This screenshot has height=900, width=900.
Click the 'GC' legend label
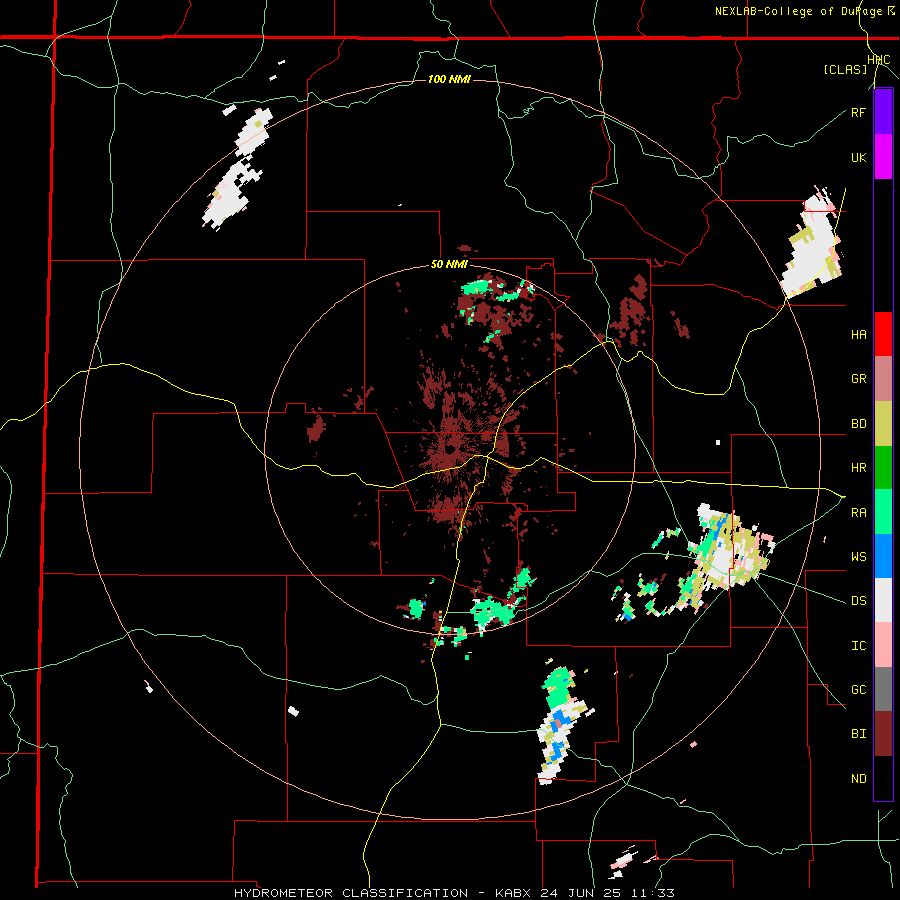[858, 690]
